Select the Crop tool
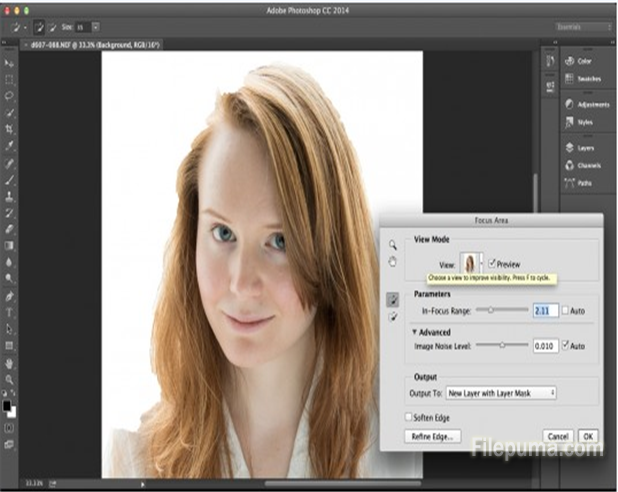This screenshot has height=492, width=618. 11,129
